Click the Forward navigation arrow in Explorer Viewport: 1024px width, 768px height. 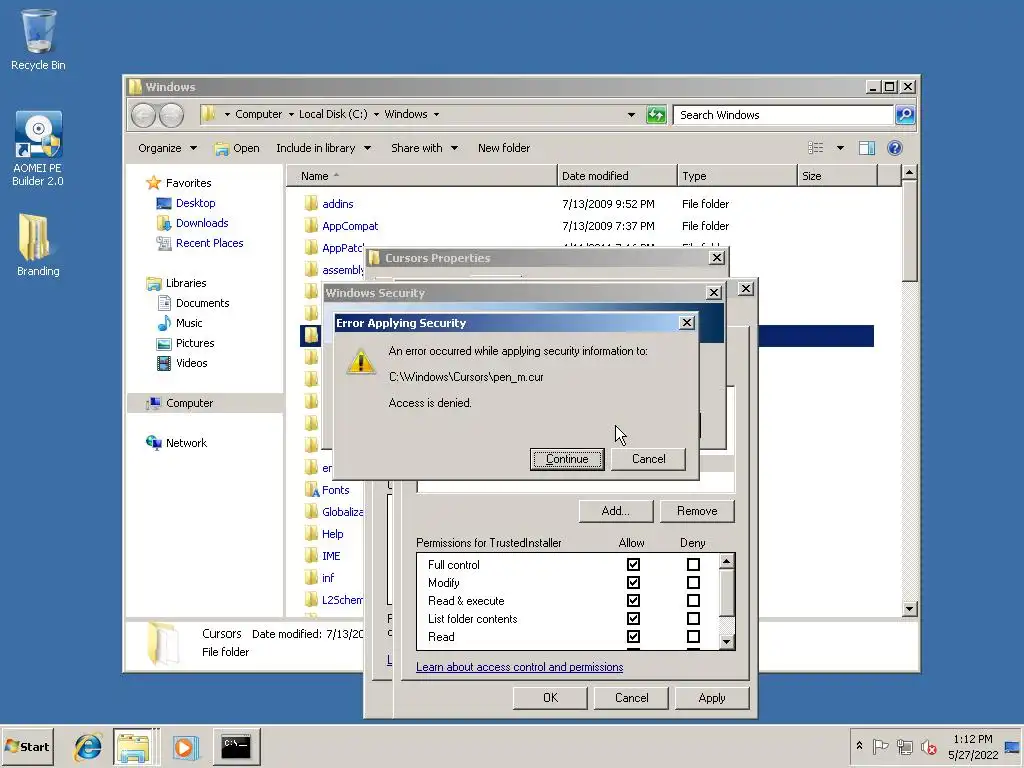171,115
